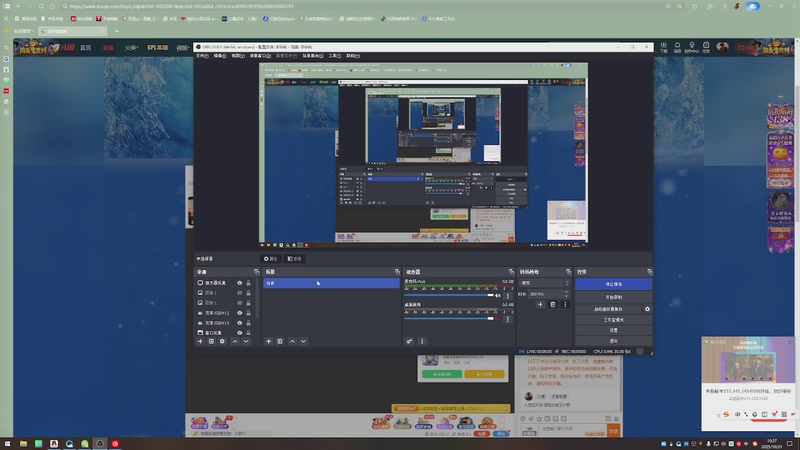Click microphone volume slider in mixer

point(449,295)
